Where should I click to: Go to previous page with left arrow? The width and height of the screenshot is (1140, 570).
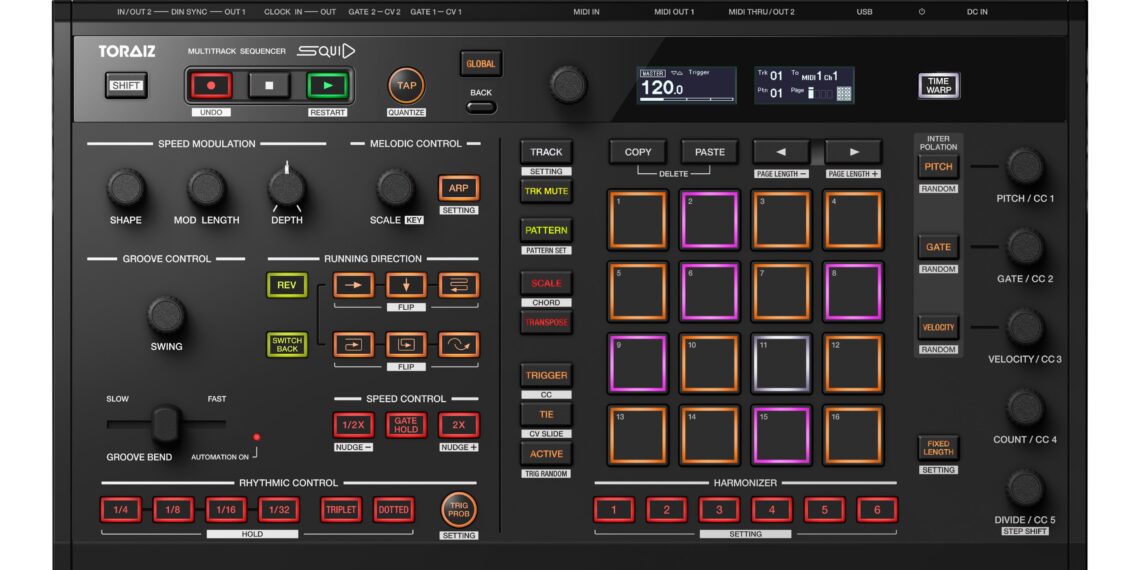781,152
